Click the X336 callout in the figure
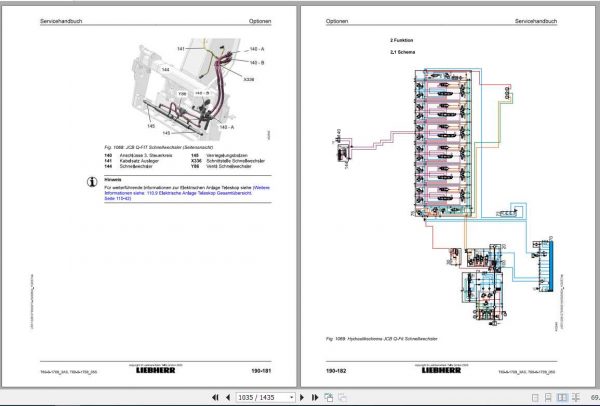600x406 pixels. [249, 80]
